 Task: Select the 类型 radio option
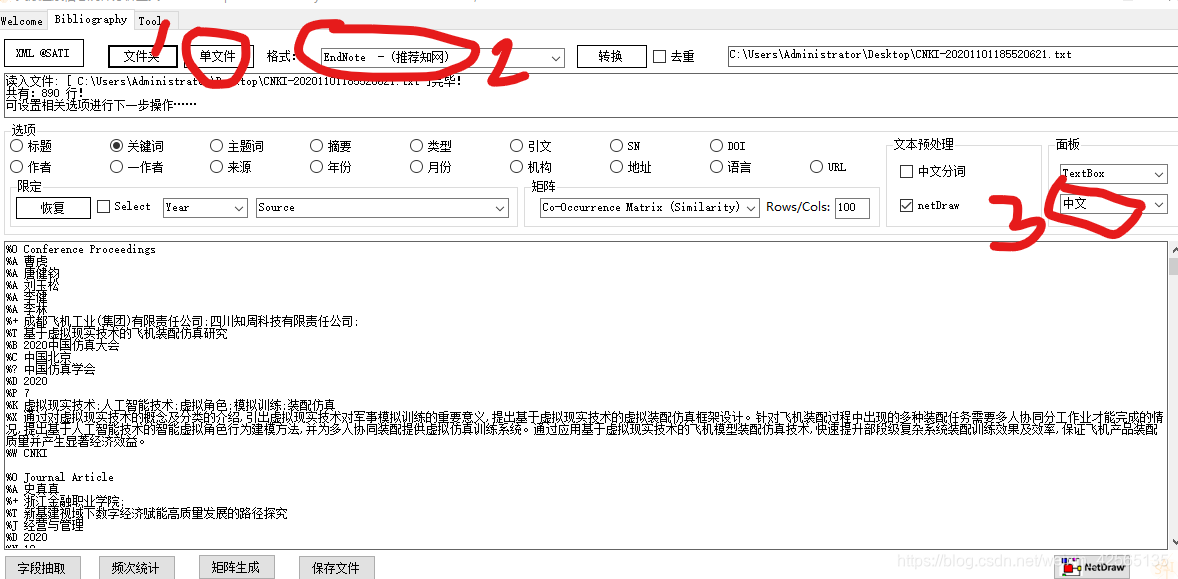coord(416,146)
